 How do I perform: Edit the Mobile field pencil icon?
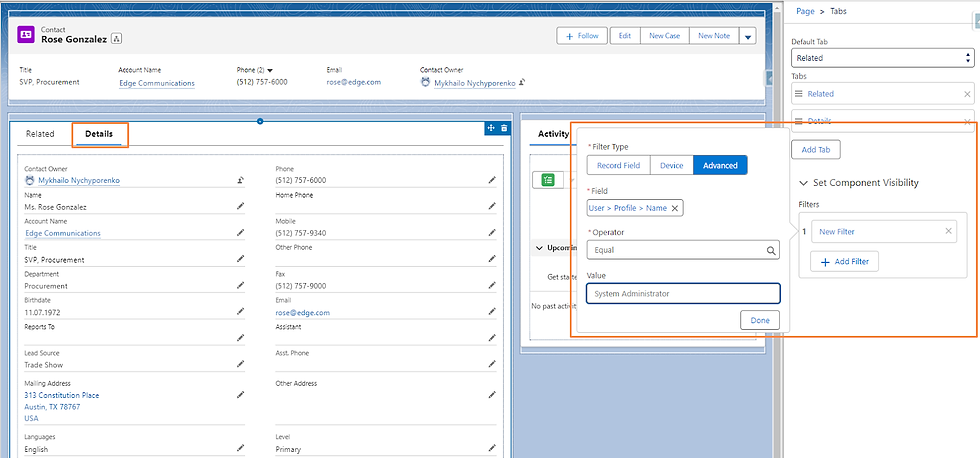coord(492,232)
